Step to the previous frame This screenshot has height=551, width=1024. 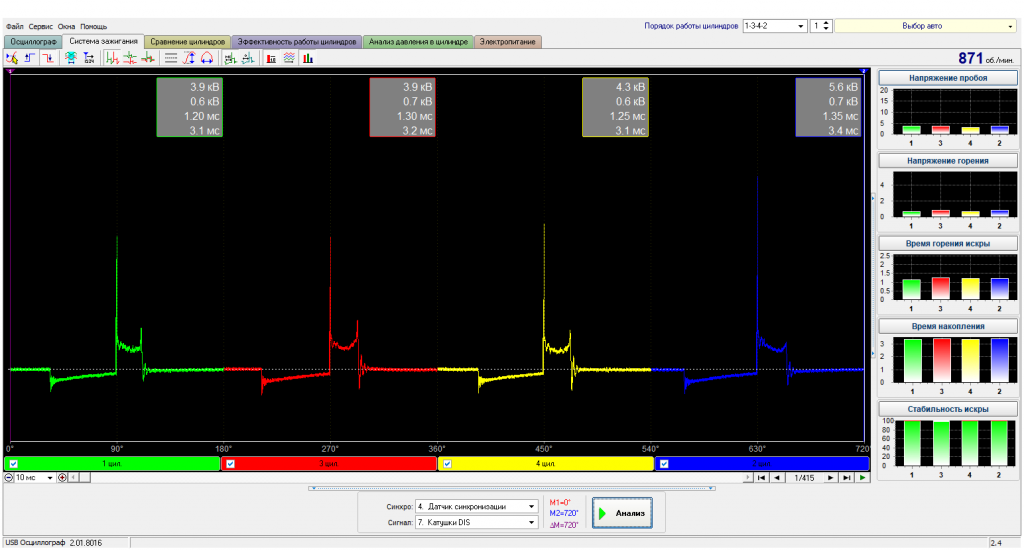[777, 478]
